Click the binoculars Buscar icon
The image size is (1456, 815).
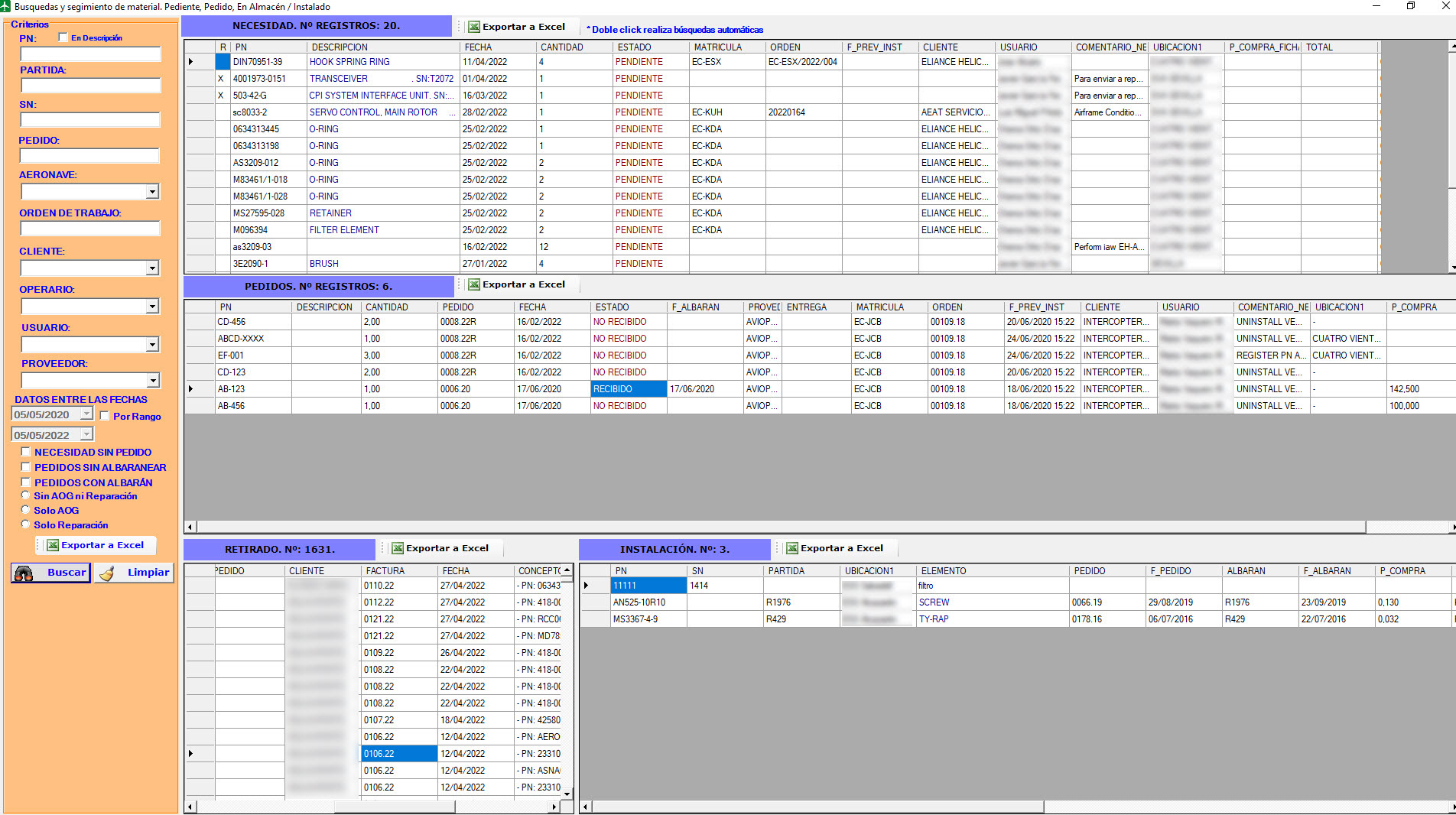24,573
